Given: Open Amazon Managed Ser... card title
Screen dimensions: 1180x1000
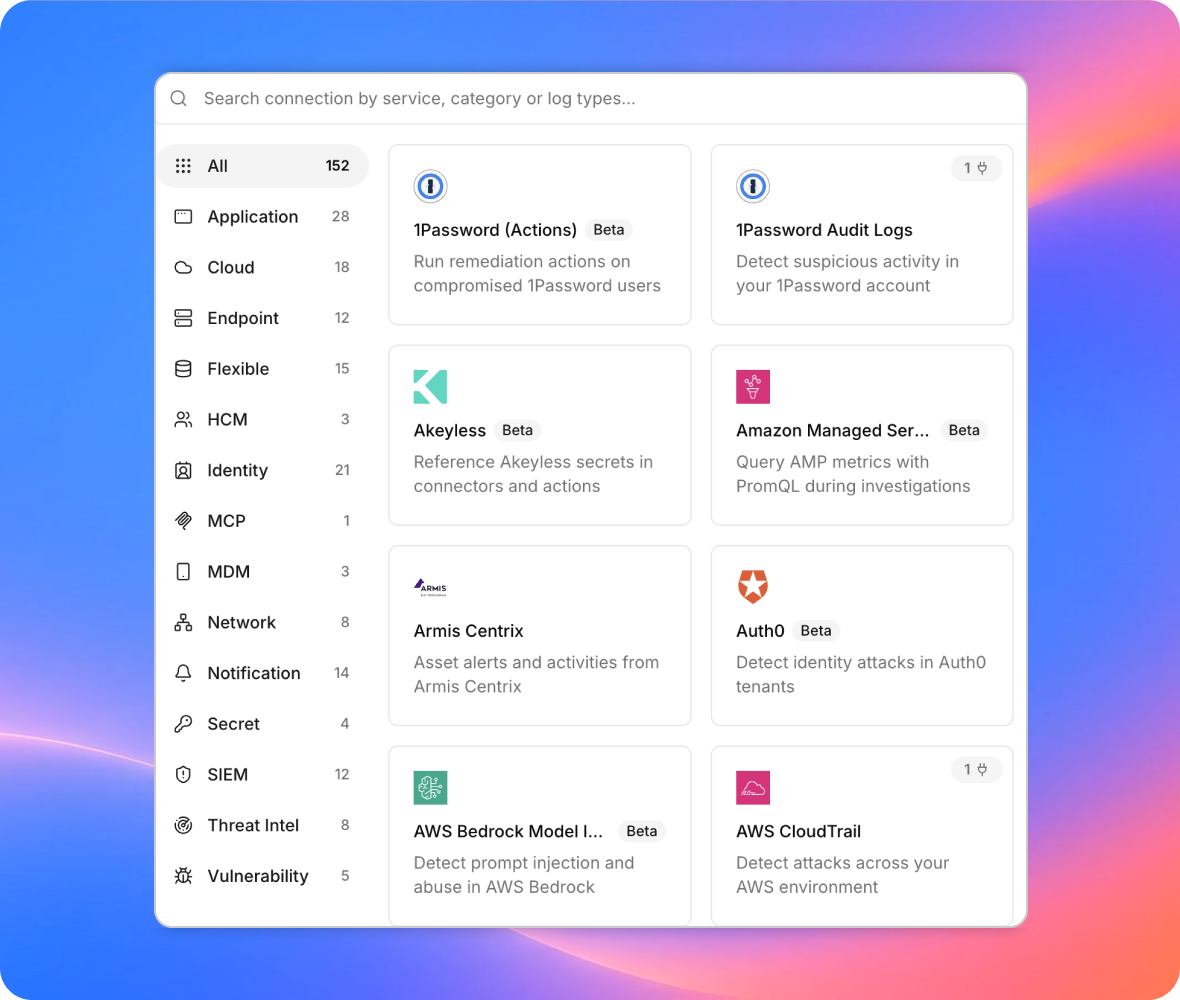Looking at the screenshot, I should tap(832, 430).
